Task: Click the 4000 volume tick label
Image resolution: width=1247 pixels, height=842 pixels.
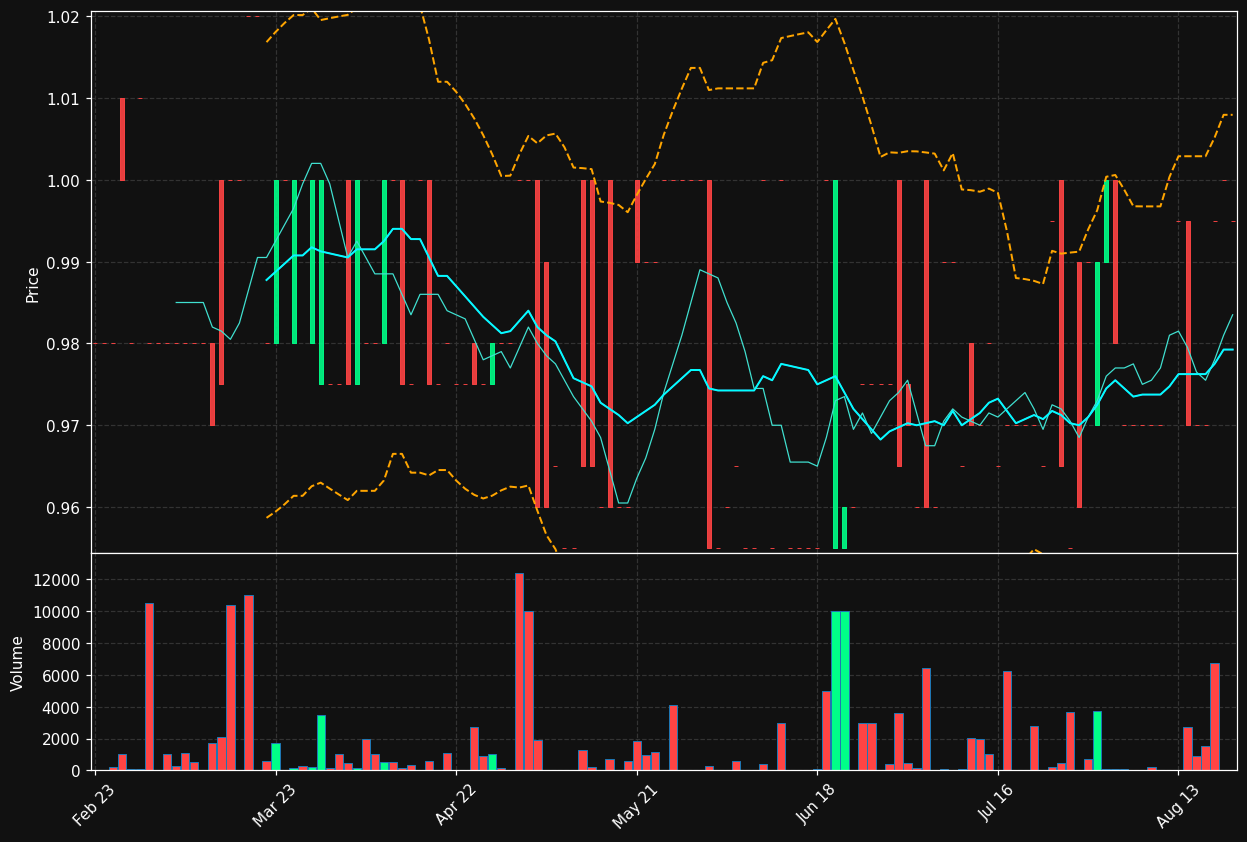Action: pos(62,708)
